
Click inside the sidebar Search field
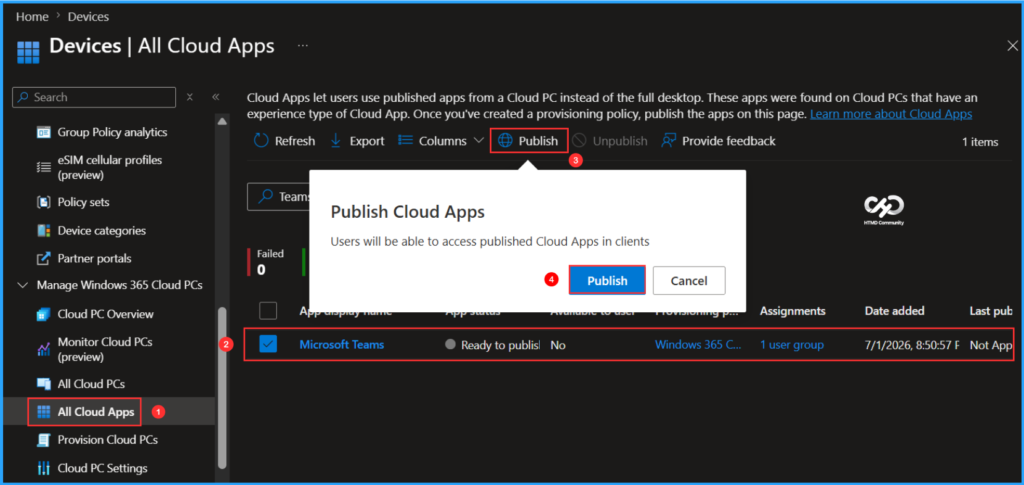tap(94, 97)
